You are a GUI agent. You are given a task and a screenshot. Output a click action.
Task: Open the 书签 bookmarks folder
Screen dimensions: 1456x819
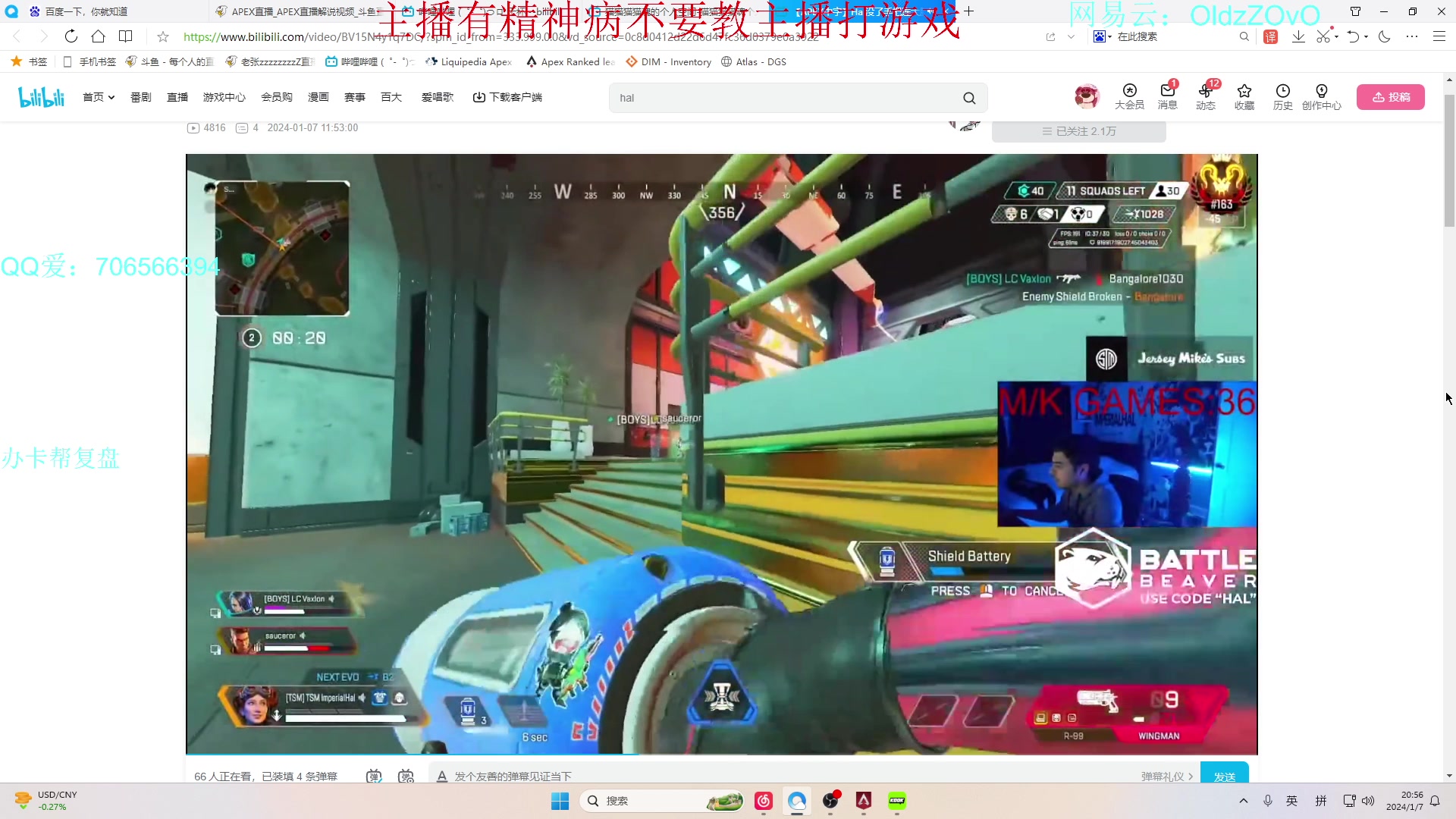[x=30, y=62]
